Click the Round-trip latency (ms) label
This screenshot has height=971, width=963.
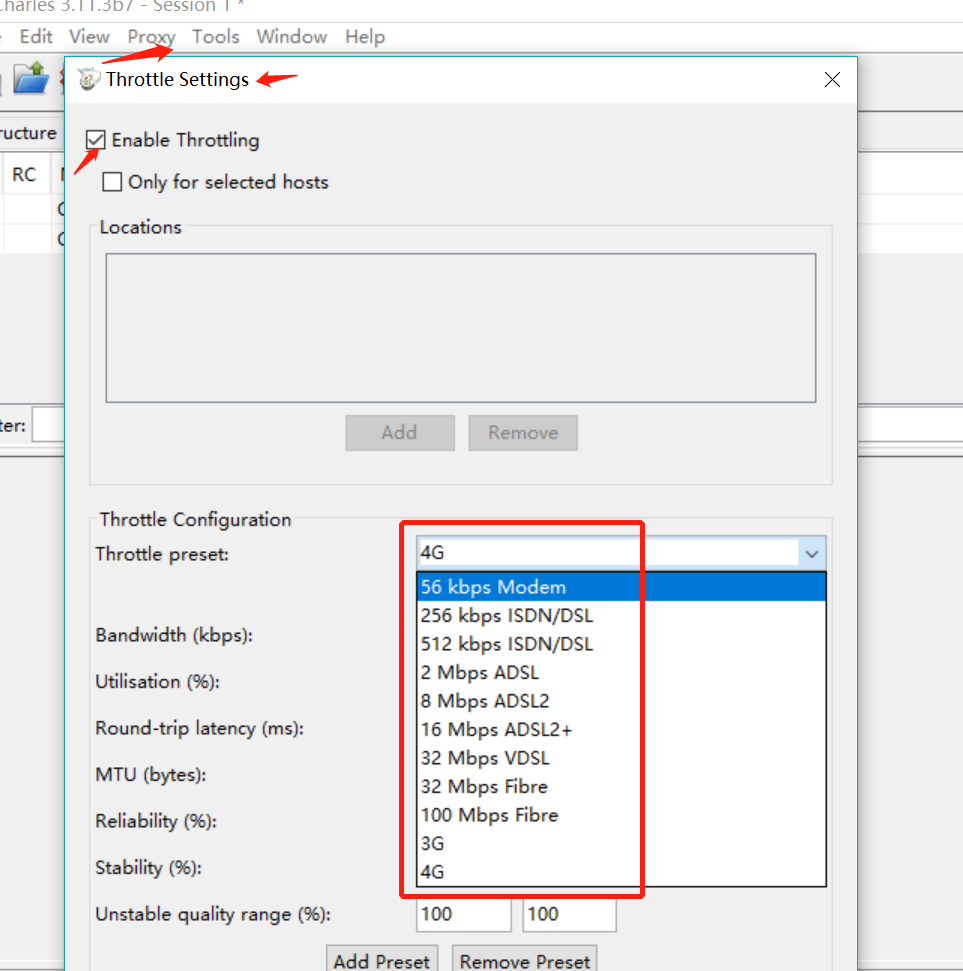point(199,728)
